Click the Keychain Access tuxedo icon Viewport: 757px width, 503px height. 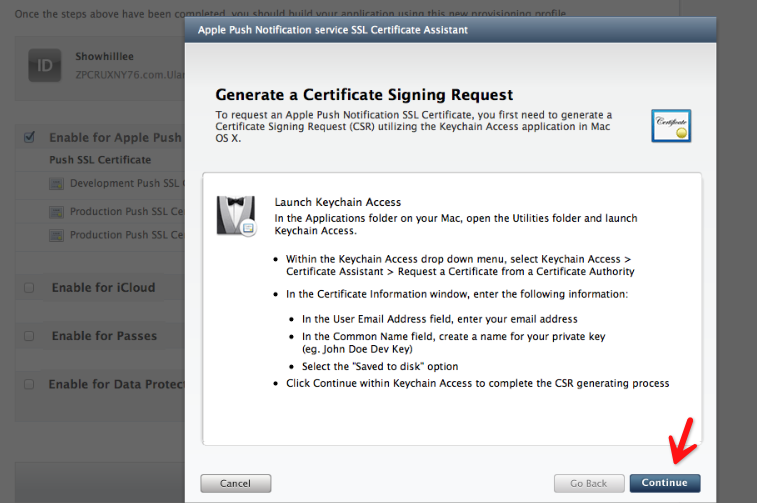pyautogui.click(x=236, y=215)
